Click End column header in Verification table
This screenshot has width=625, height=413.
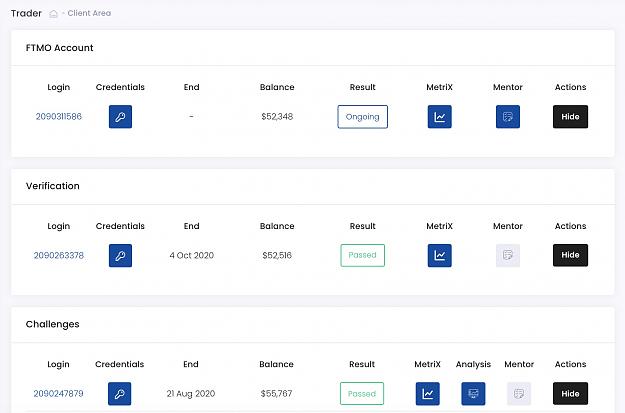(192, 226)
